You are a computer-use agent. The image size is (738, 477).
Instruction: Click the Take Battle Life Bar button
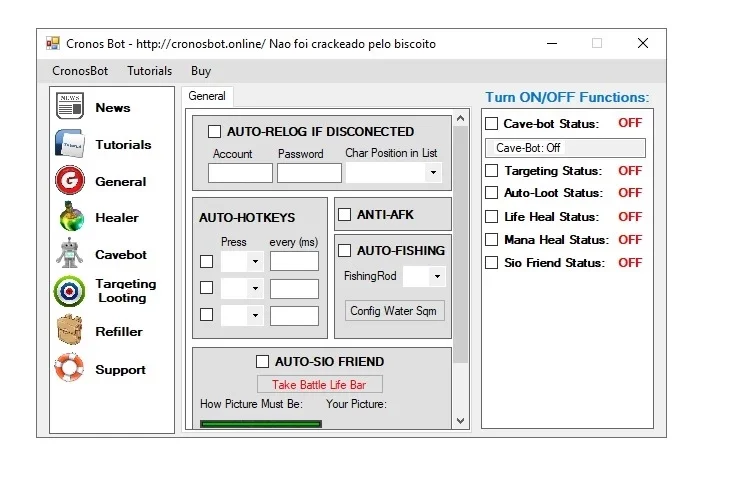click(320, 385)
